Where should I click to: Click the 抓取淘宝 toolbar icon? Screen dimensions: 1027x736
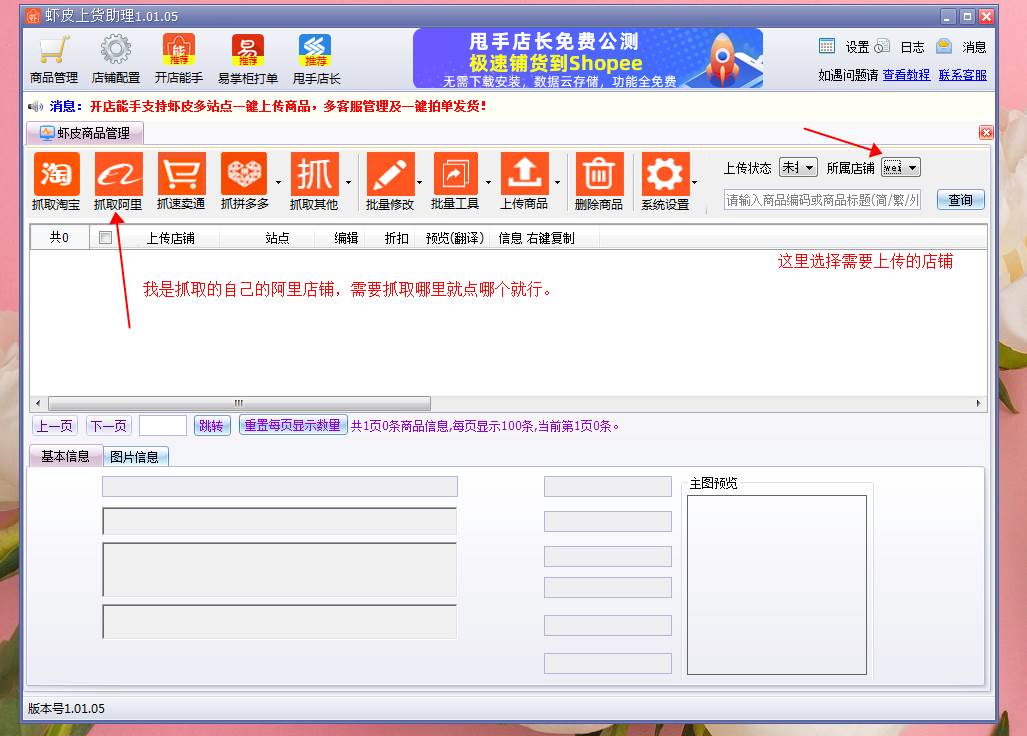coord(56,181)
